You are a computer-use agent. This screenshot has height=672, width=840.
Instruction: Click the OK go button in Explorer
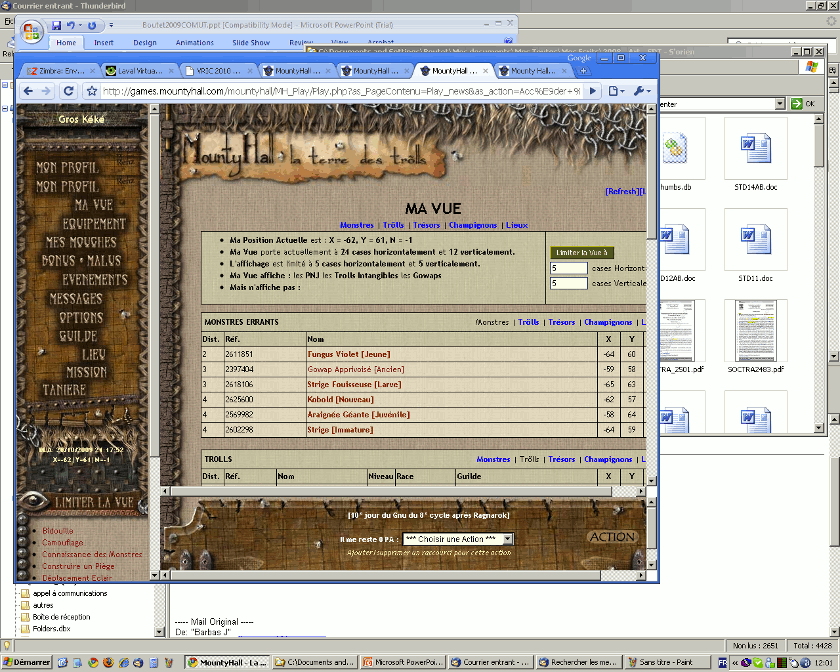pos(803,104)
